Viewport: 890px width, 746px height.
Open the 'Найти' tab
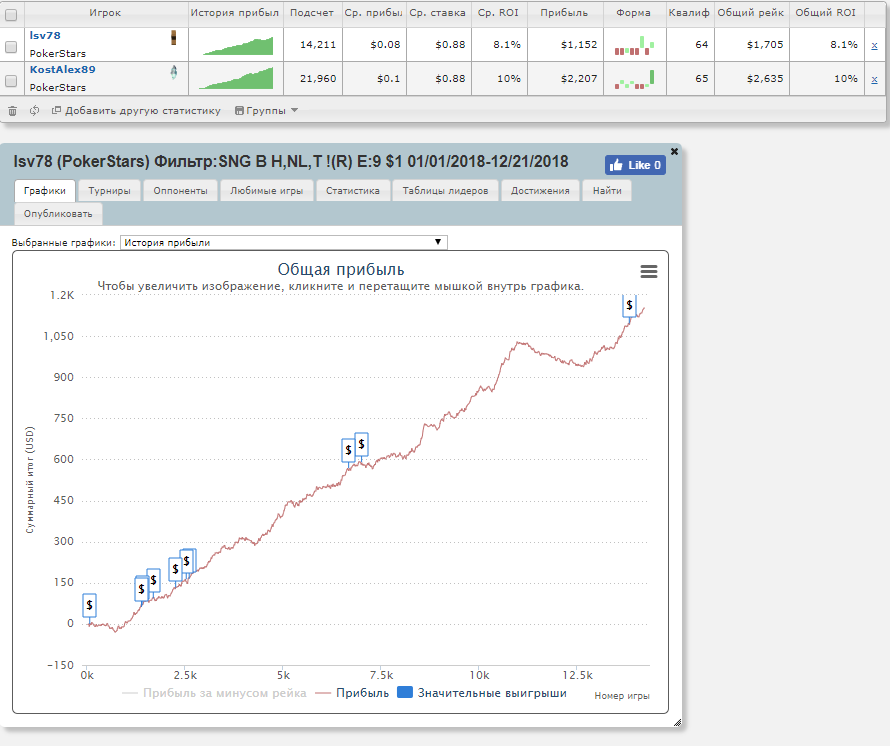click(x=607, y=191)
